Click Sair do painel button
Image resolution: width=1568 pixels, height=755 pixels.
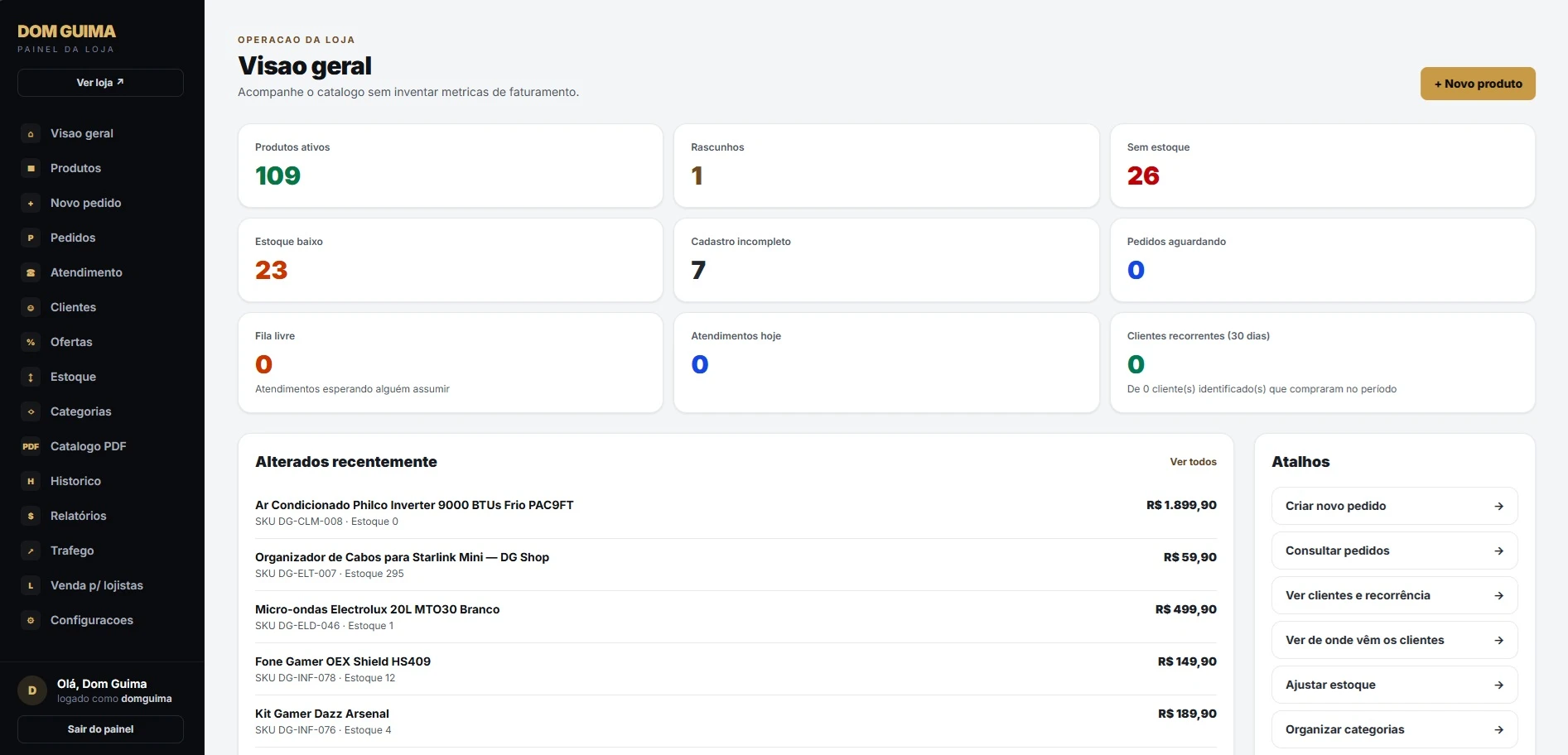tap(100, 729)
